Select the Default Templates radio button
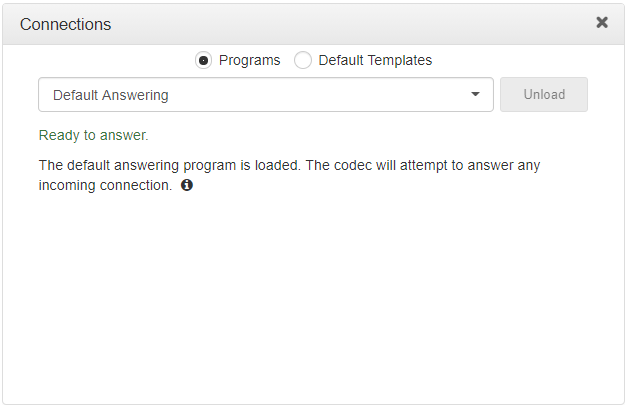 coord(303,60)
